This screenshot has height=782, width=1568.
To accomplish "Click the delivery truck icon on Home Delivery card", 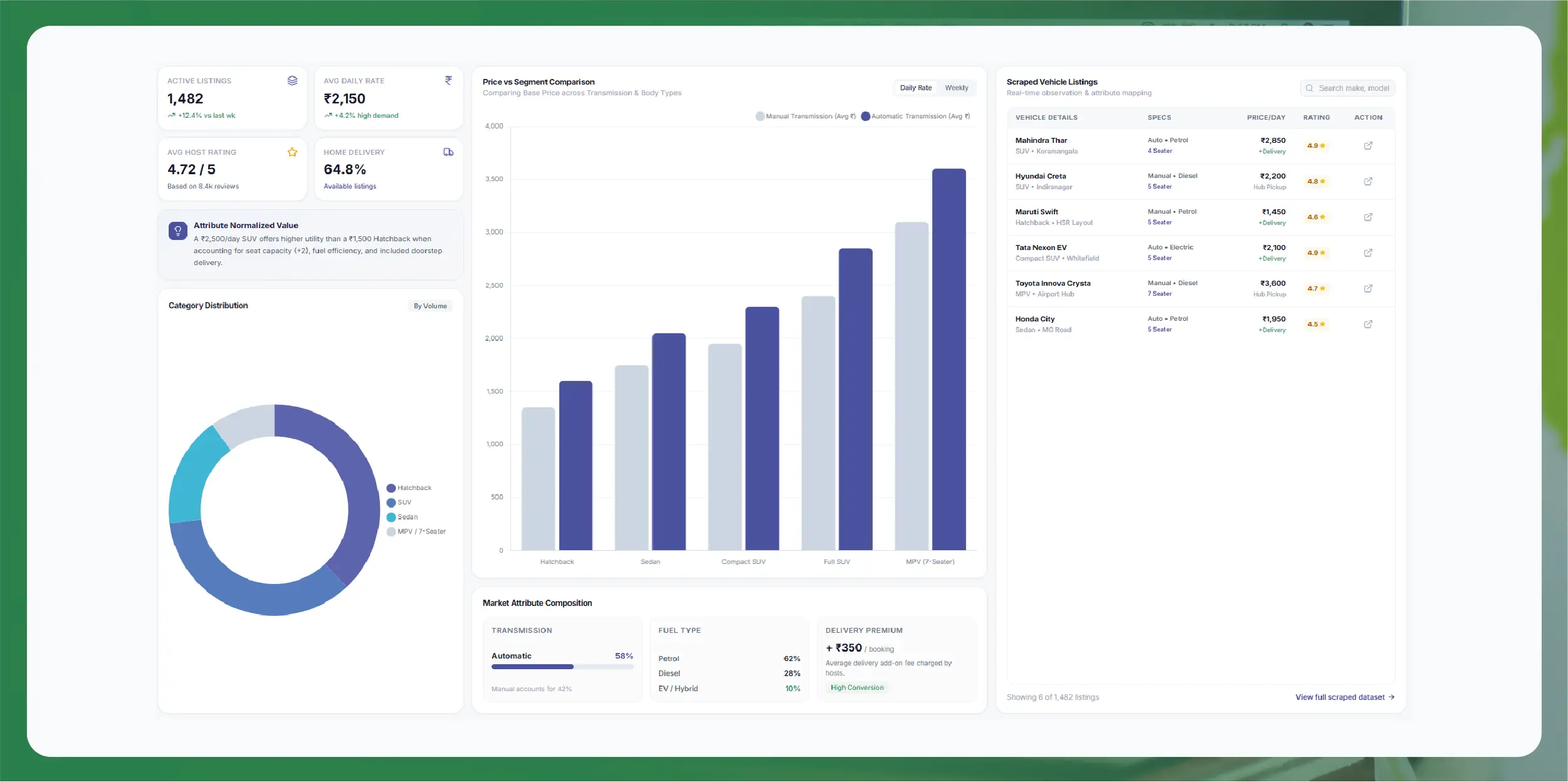I will (448, 152).
